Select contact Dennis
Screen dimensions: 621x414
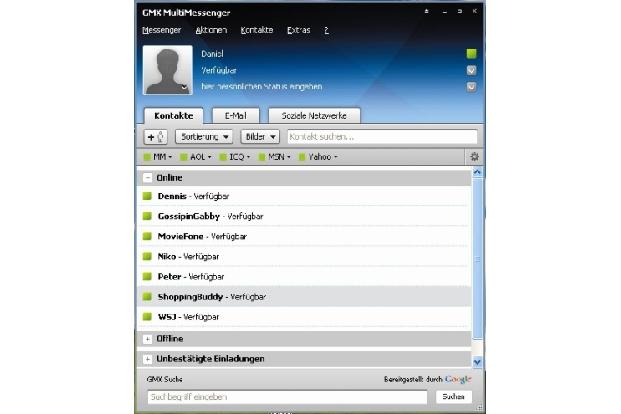(x=304, y=196)
